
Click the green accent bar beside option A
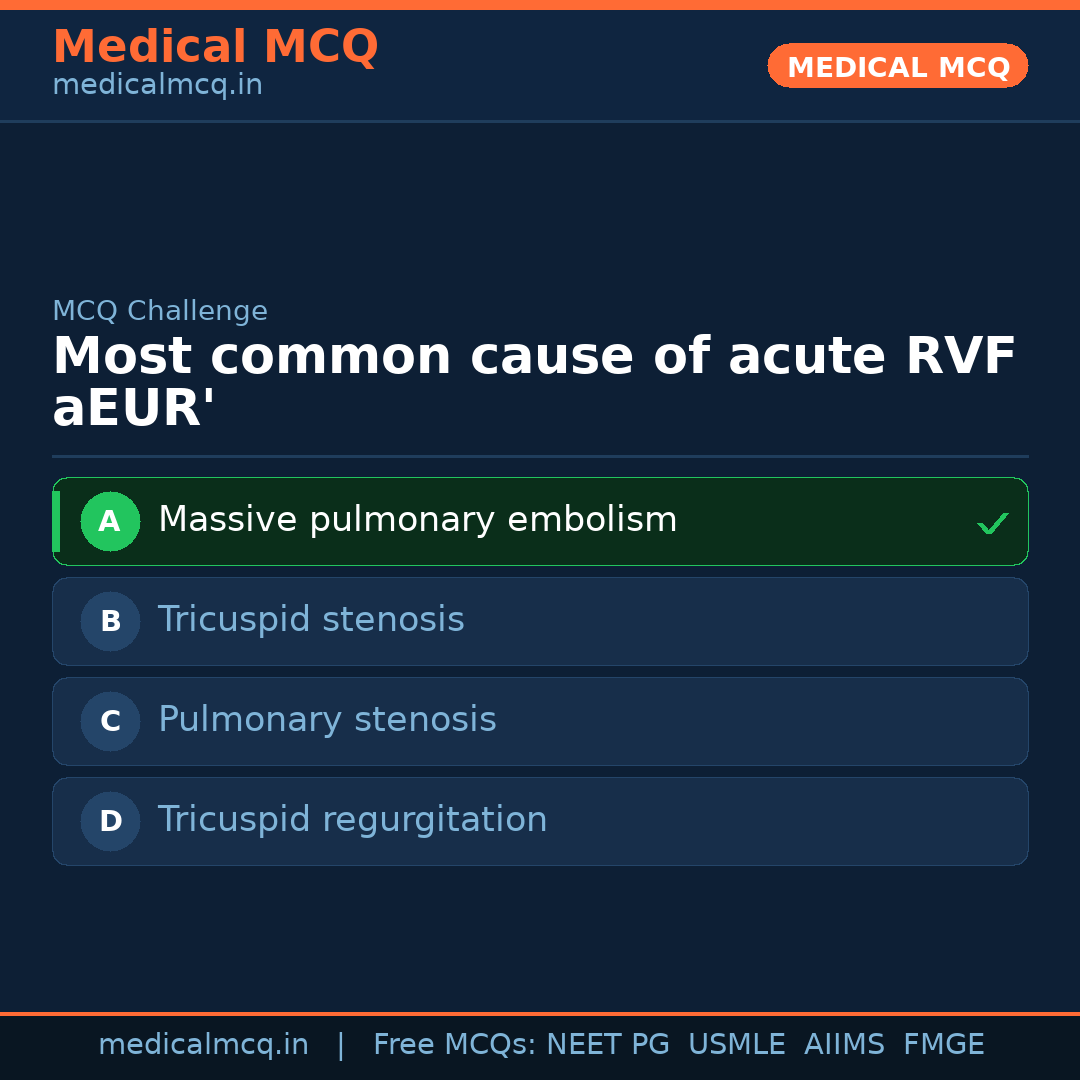56,521
